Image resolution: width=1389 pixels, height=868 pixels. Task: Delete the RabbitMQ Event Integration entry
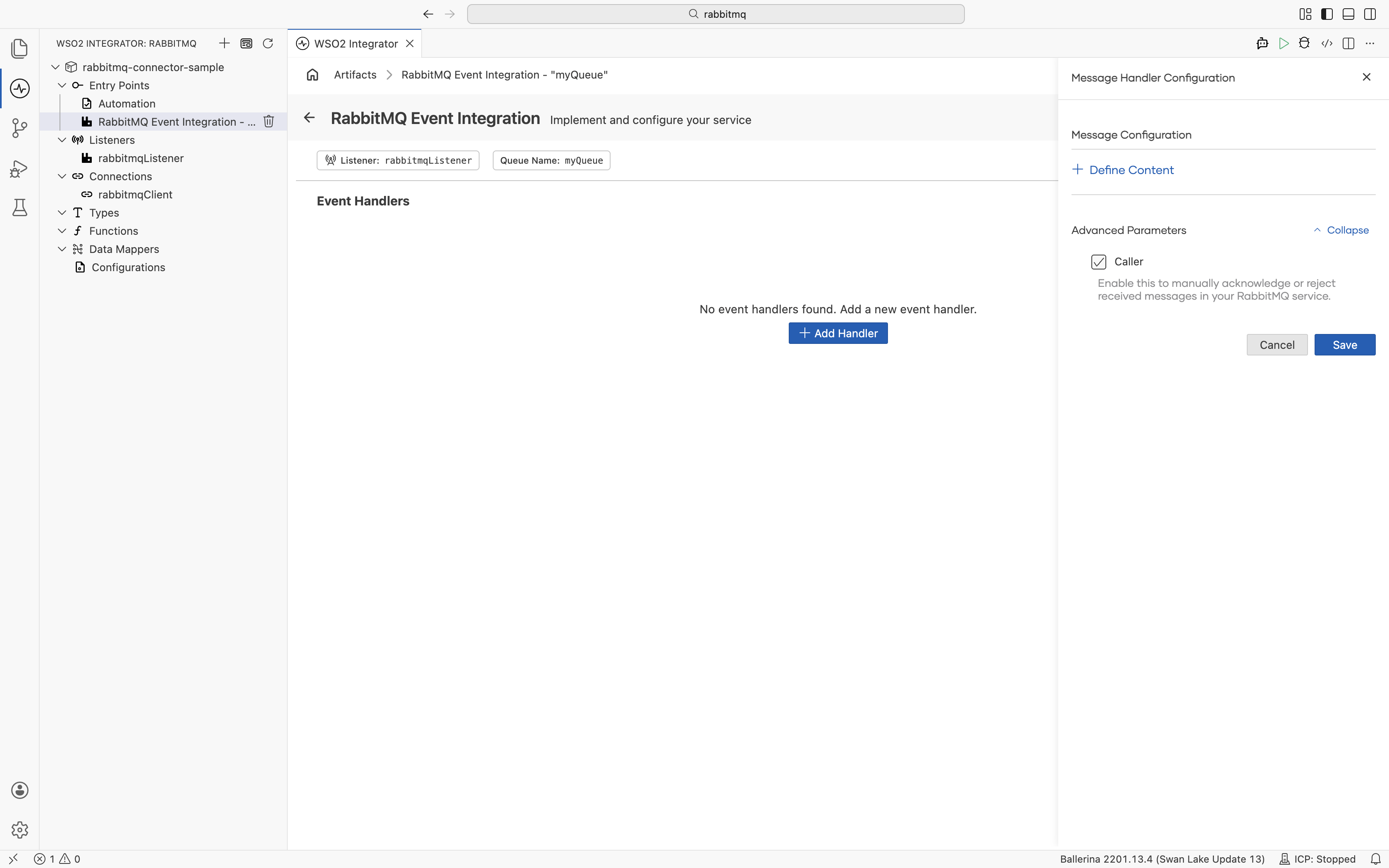269,121
